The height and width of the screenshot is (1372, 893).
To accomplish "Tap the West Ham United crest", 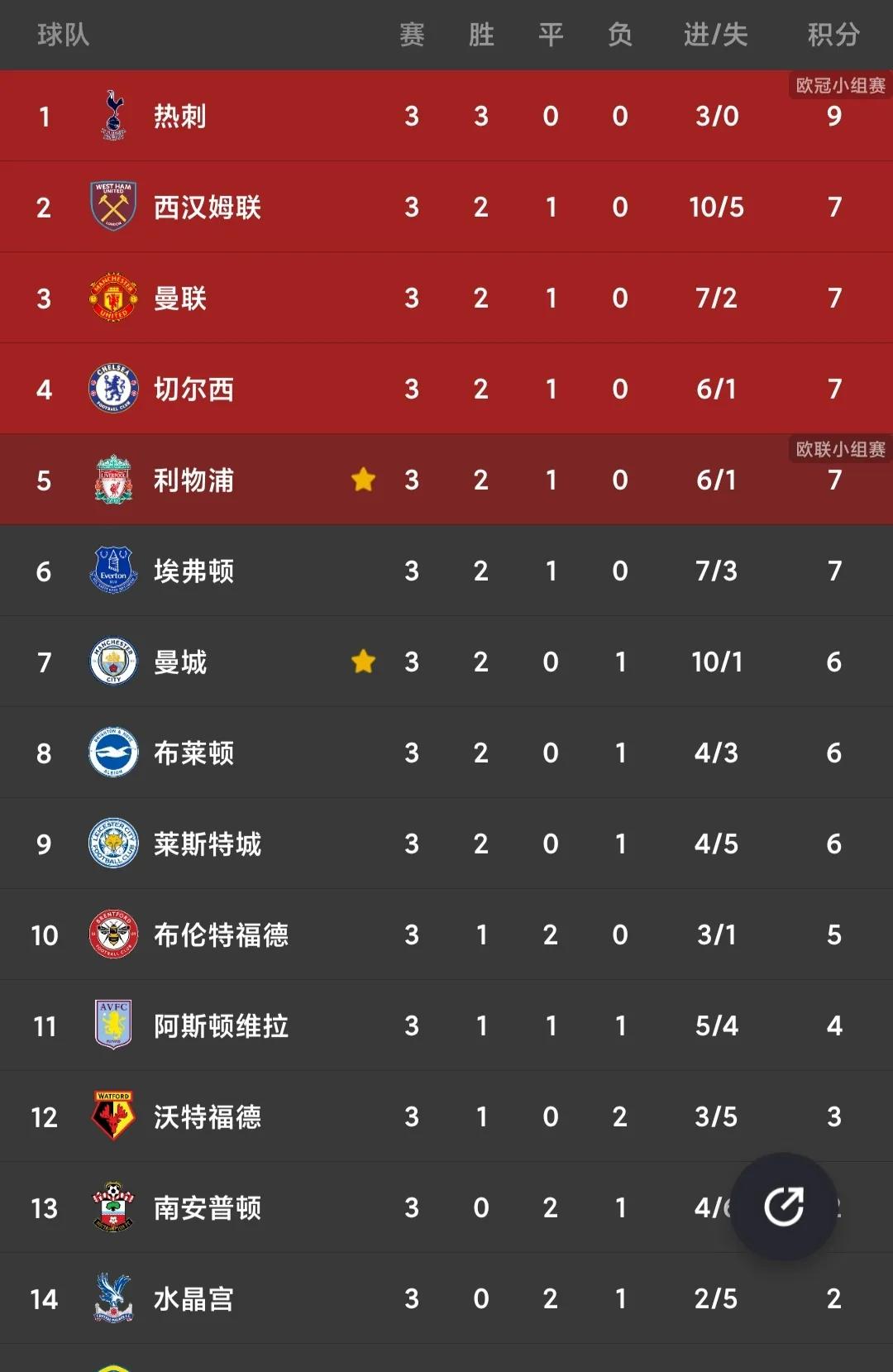I will 113,207.
